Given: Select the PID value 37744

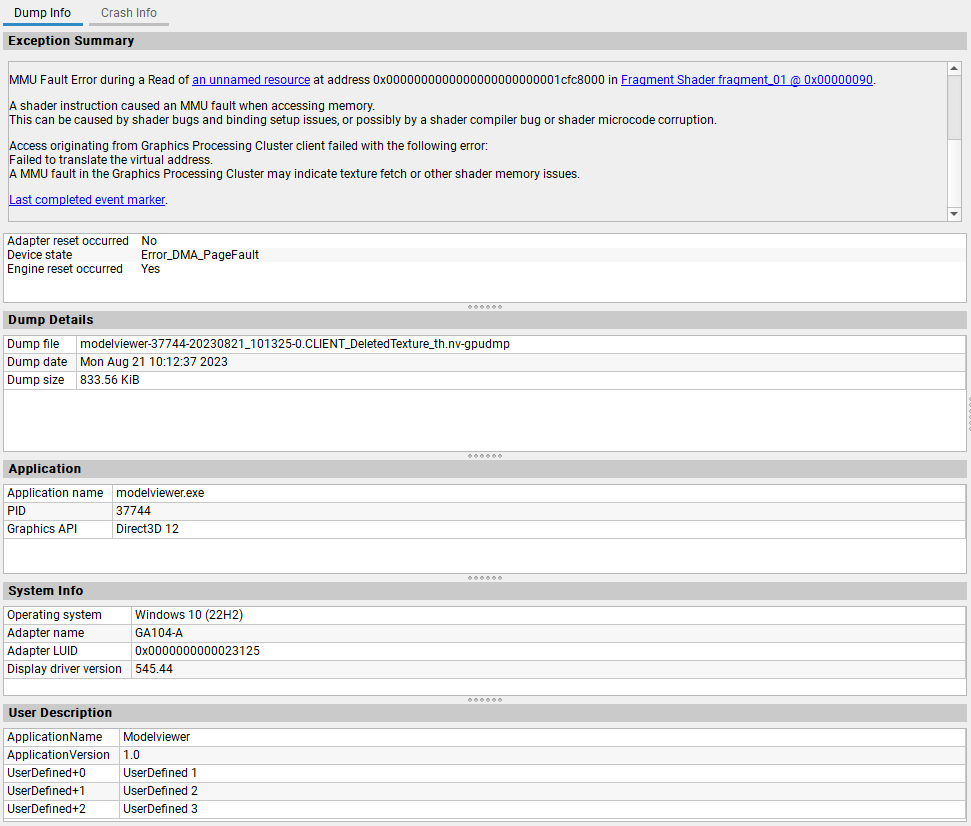Looking at the screenshot, I should (137, 510).
